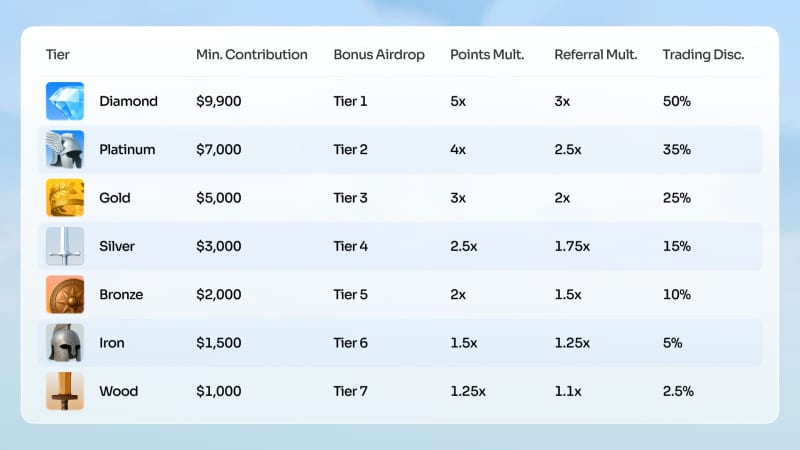Select the Tier 3 airdrop cell

[351, 198]
